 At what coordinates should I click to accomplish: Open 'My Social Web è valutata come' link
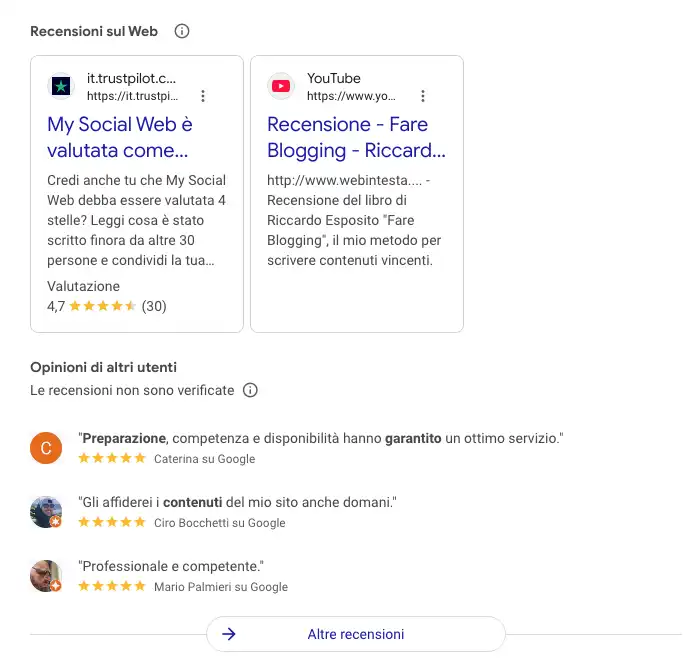(x=120, y=137)
